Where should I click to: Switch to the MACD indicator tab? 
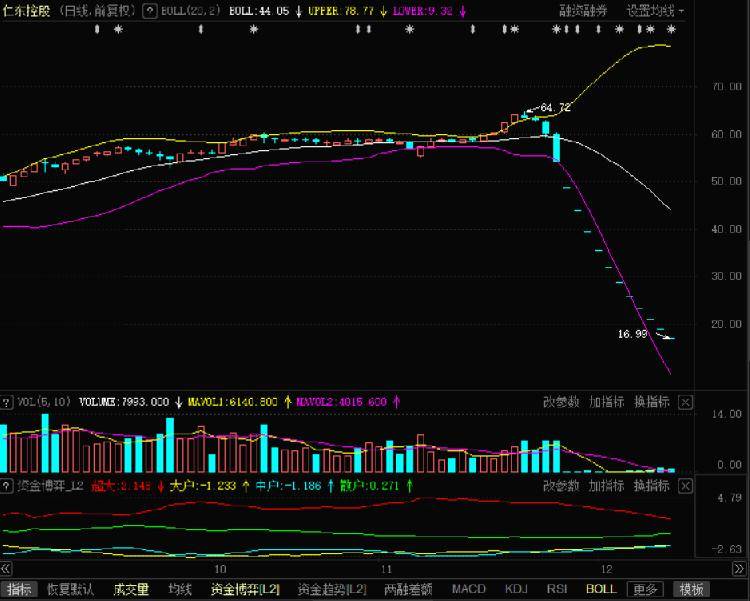tap(469, 590)
